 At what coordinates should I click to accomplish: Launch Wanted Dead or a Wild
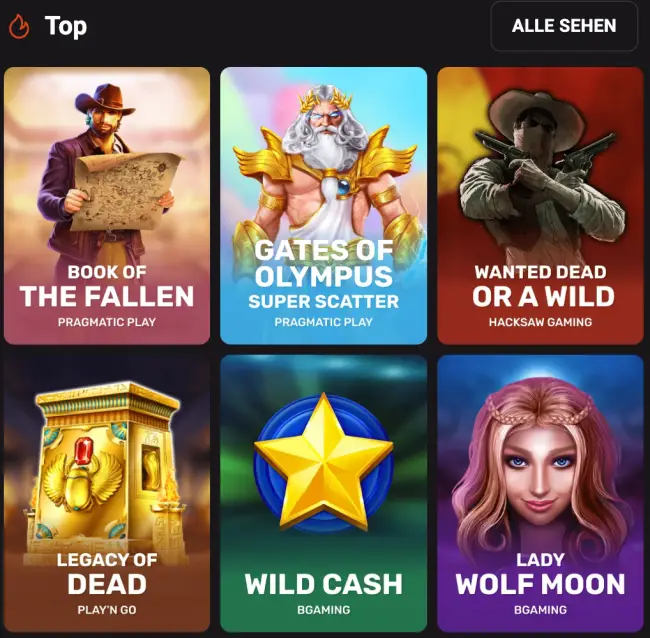click(541, 206)
